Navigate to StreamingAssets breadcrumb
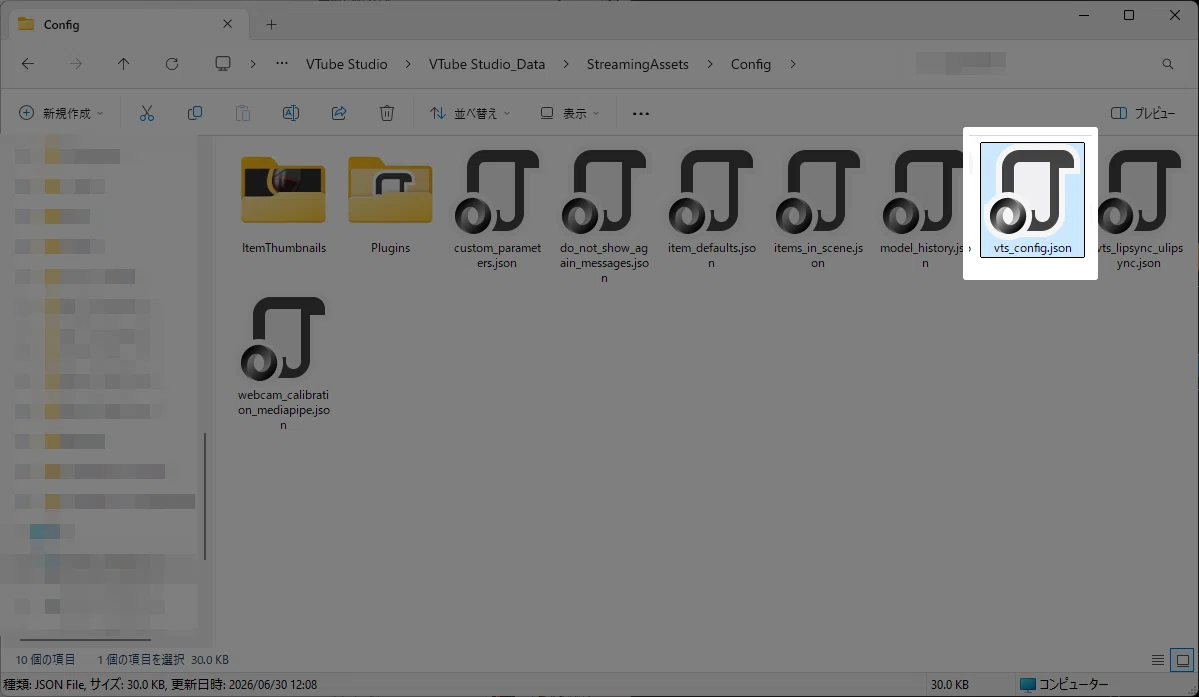Viewport: 1199px width, 697px height. (638, 64)
